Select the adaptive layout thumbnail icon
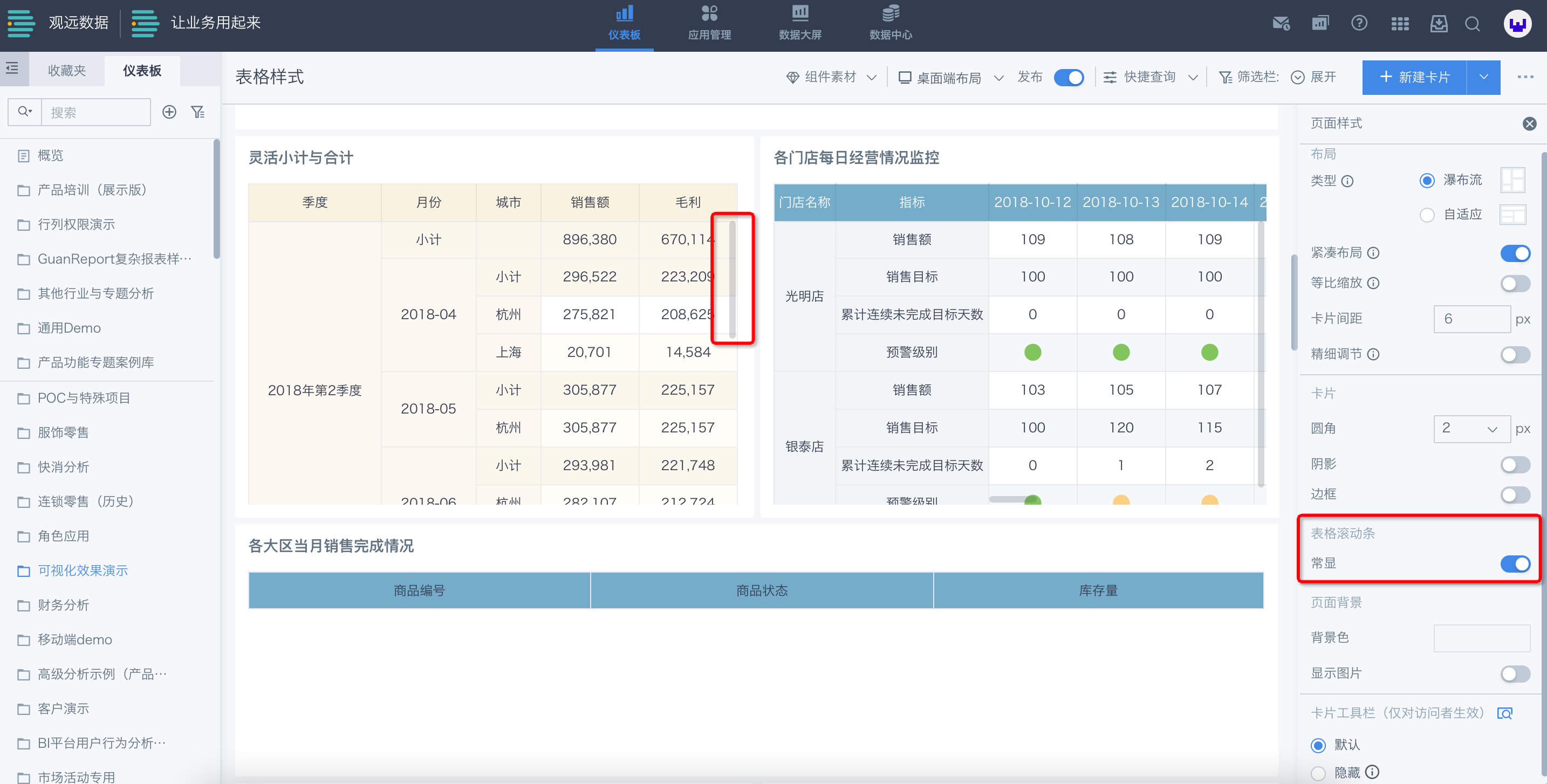 tap(1512, 214)
